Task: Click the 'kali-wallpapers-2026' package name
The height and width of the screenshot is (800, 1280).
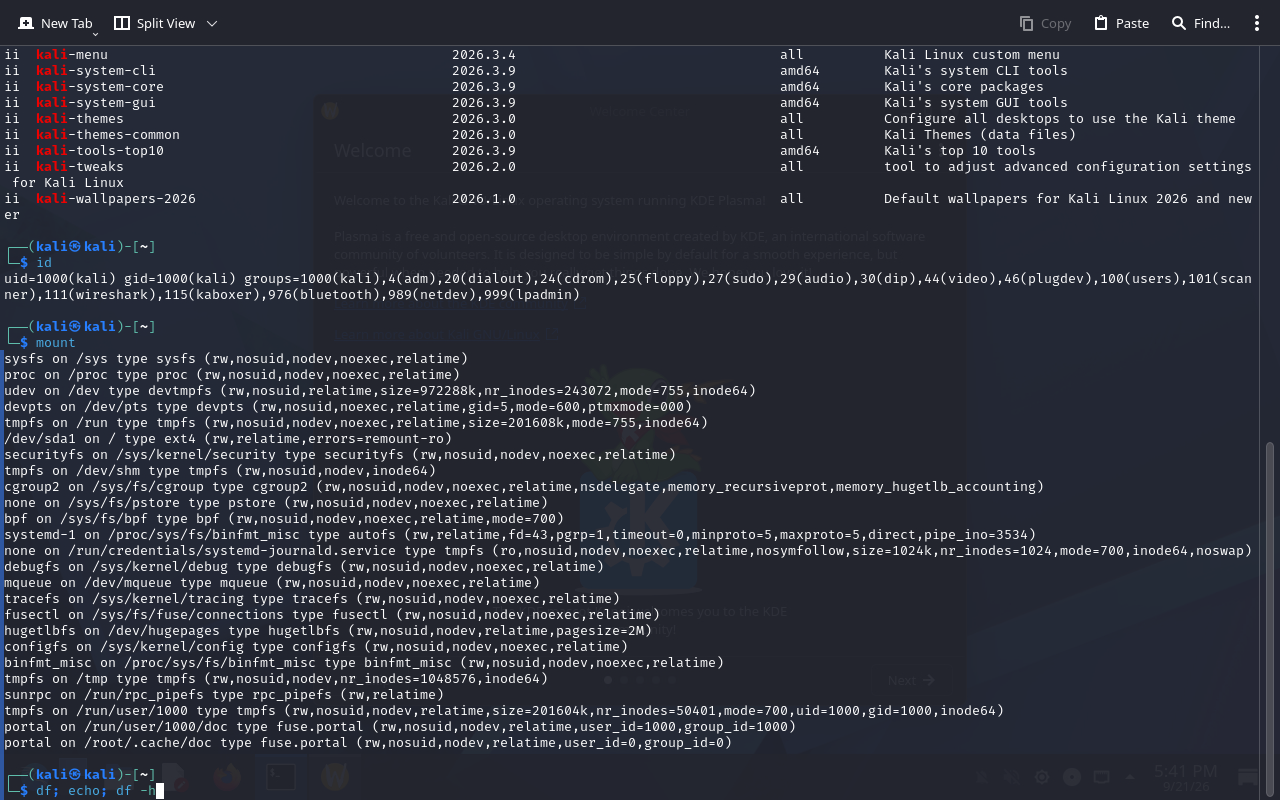Action: click(x=116, y=199)
